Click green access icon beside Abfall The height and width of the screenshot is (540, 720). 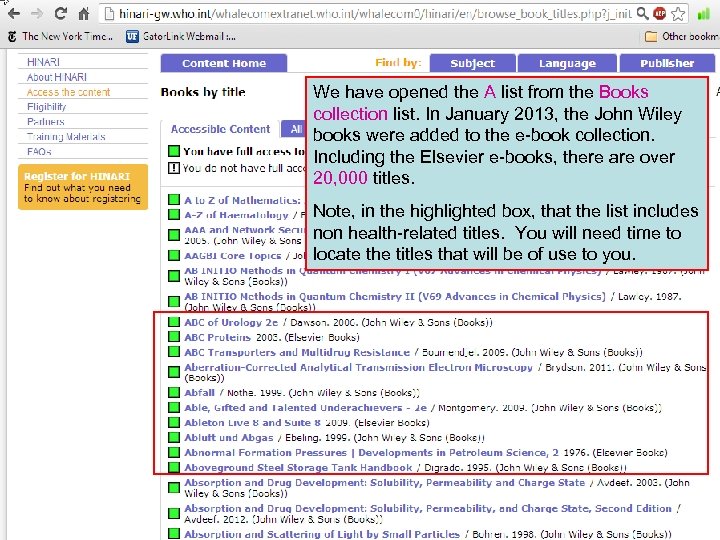174,392
